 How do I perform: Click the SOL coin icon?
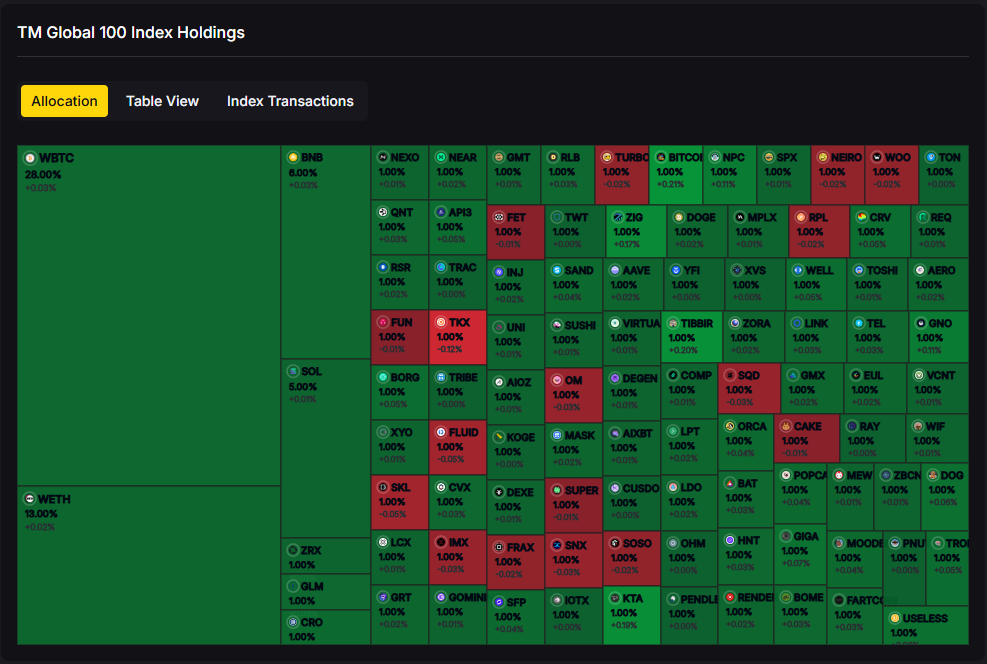[x=293, y=371]
